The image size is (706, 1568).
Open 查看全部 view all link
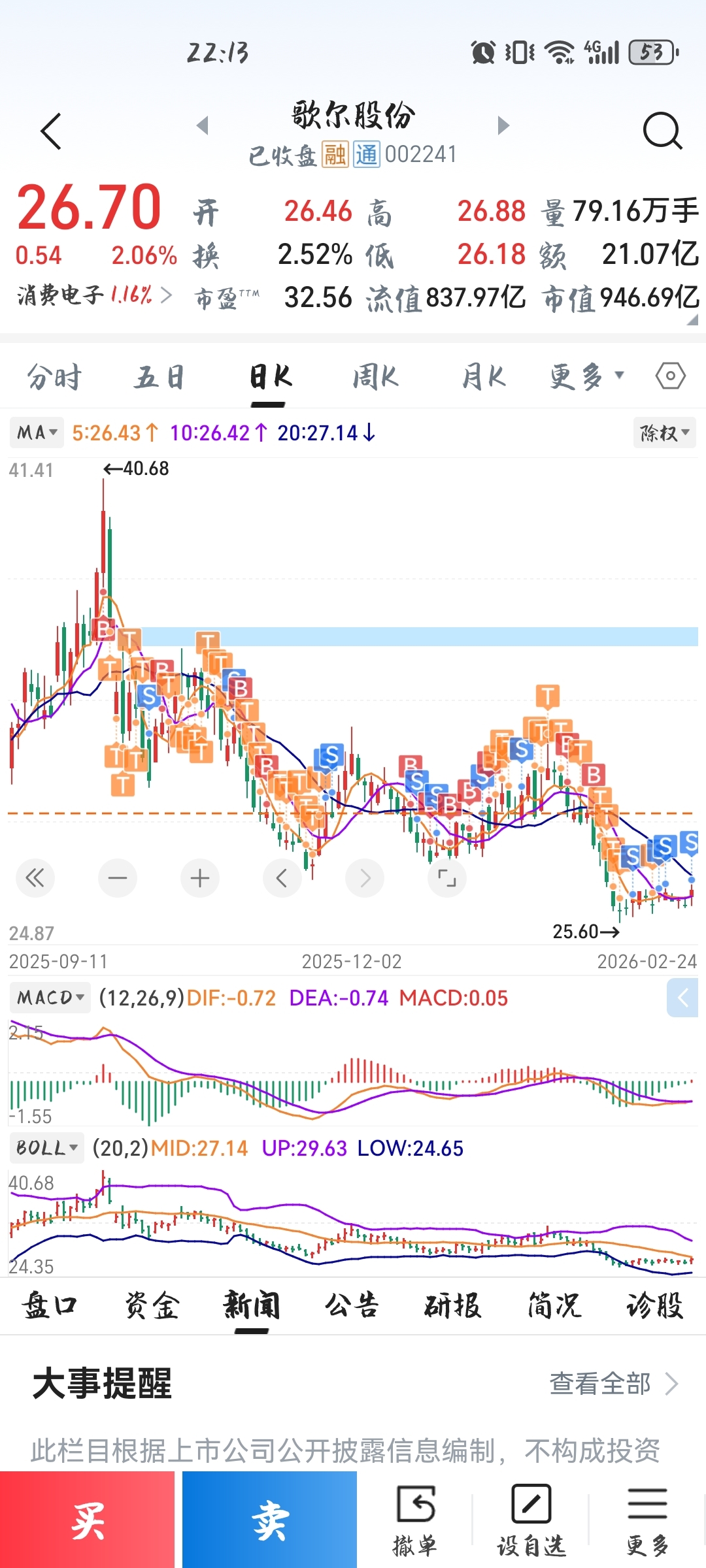(x=613, y=1383)
